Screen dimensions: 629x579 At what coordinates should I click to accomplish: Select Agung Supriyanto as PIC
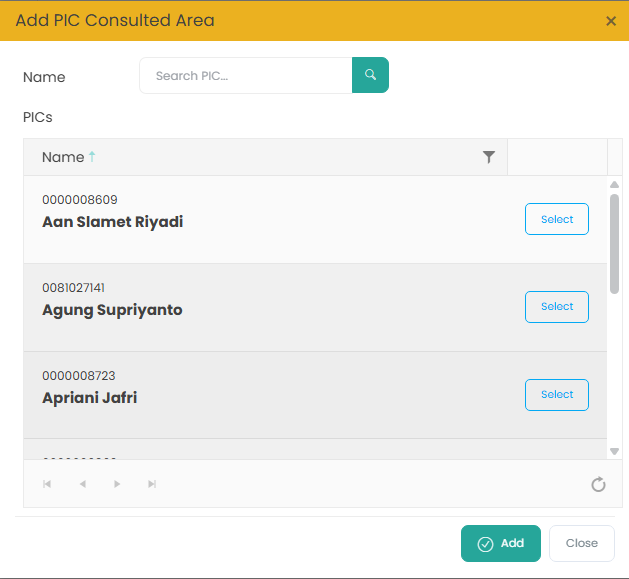point(557,307)
